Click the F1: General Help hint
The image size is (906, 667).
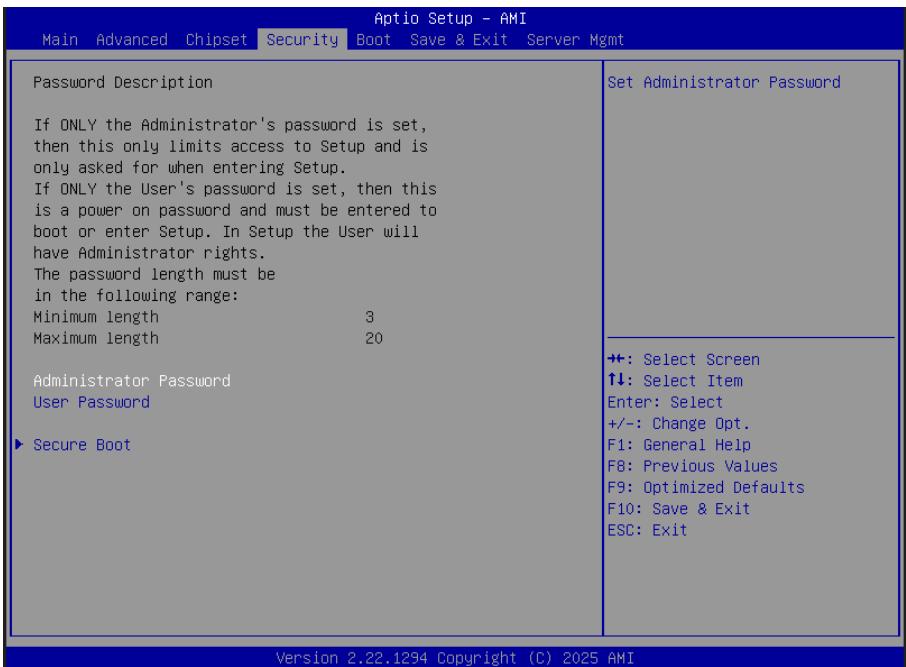pyautogui.click(x=679, y=445)
